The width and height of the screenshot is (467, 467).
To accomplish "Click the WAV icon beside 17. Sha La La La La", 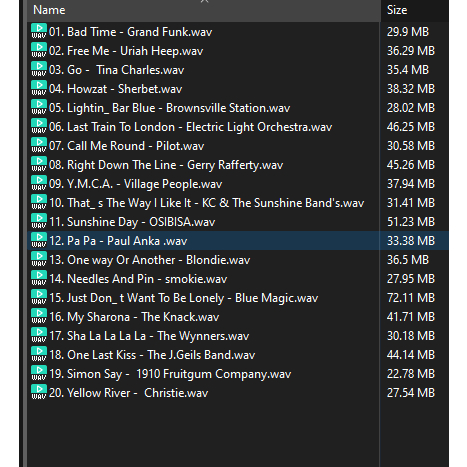I will click(x=39, y=335).
